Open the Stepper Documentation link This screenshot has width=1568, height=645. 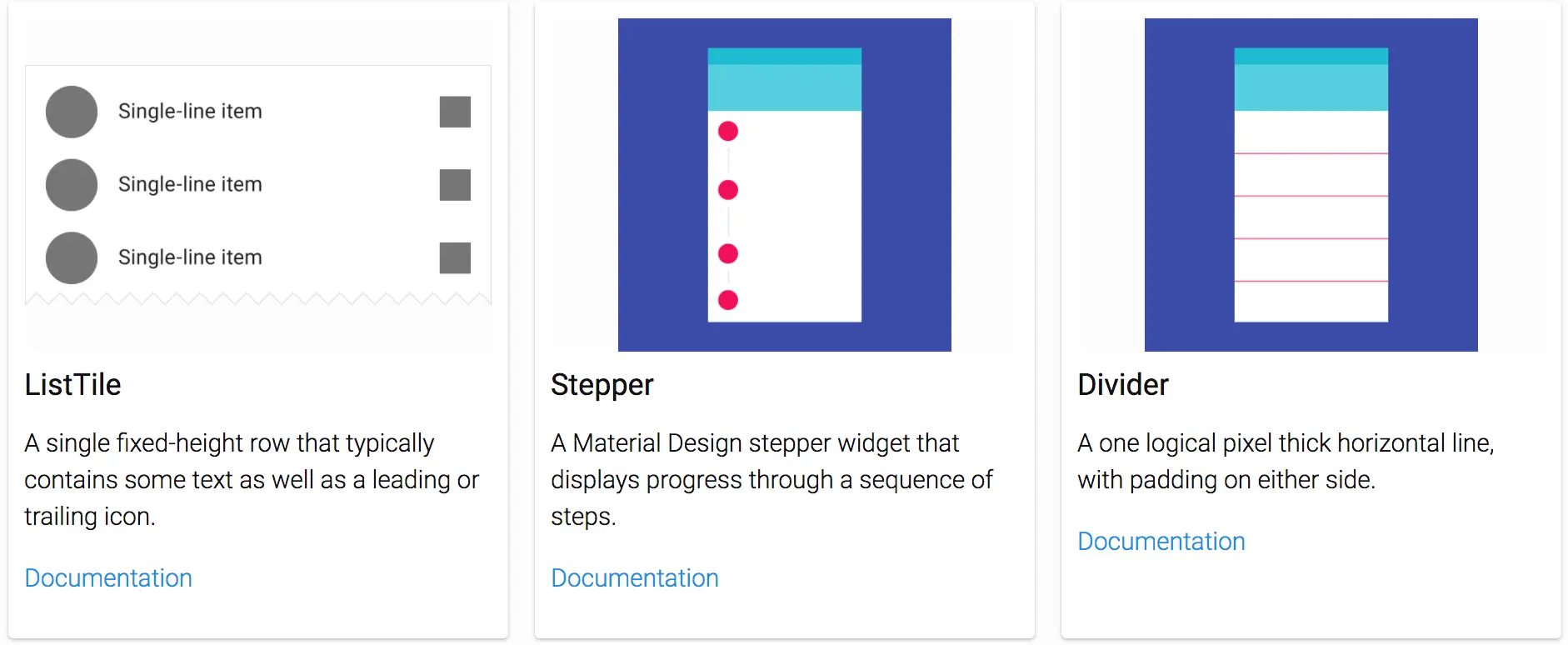point(635,577)
